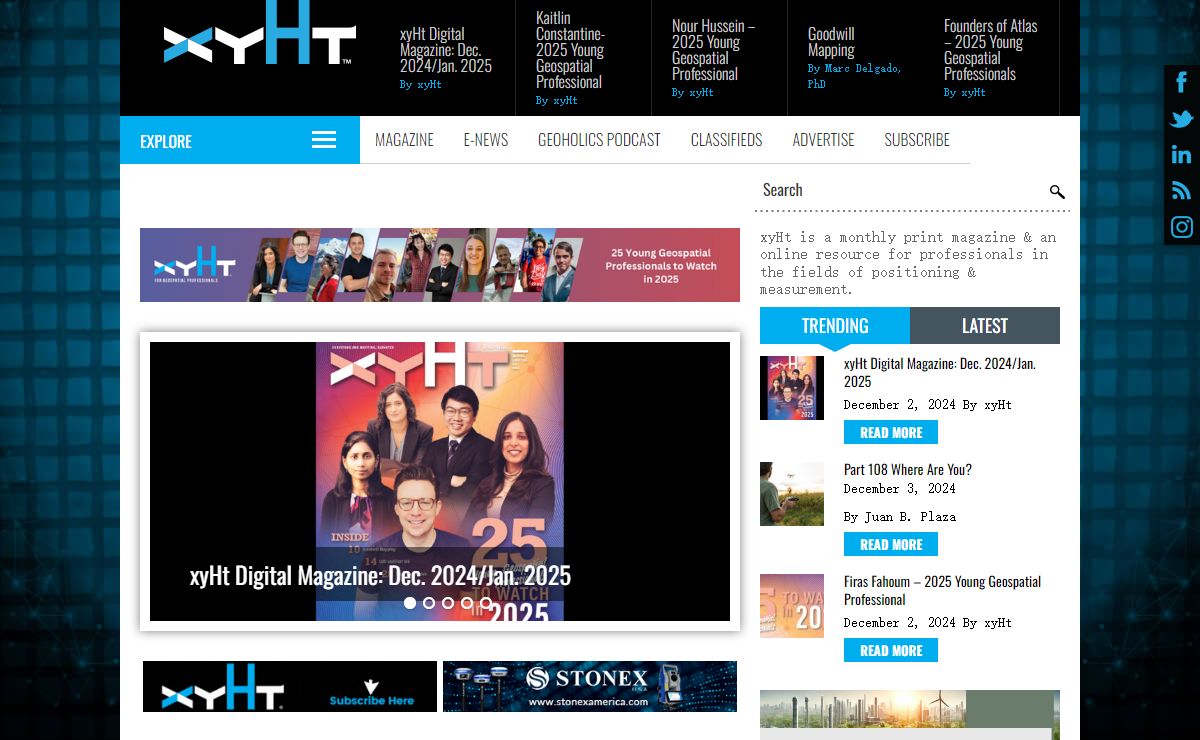Open xyHt Facebook page icon
The width and height of the screenshot is (1200, 740).
1182,82
